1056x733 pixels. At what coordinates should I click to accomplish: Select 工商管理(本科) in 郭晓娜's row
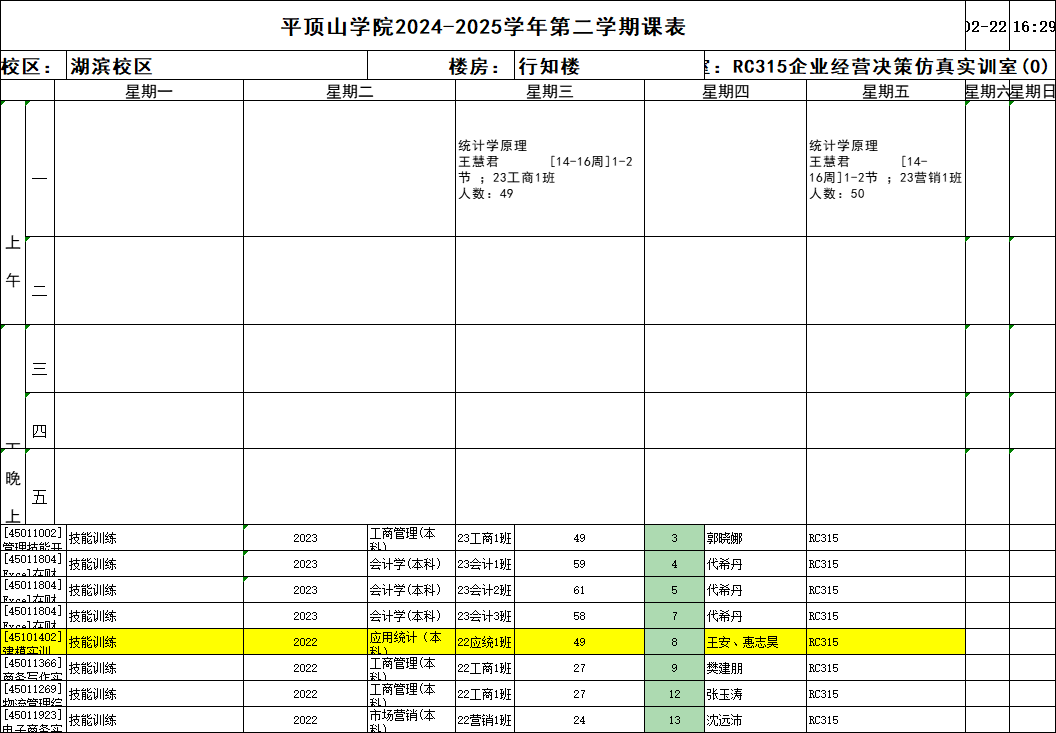click(x=411, y=538)
